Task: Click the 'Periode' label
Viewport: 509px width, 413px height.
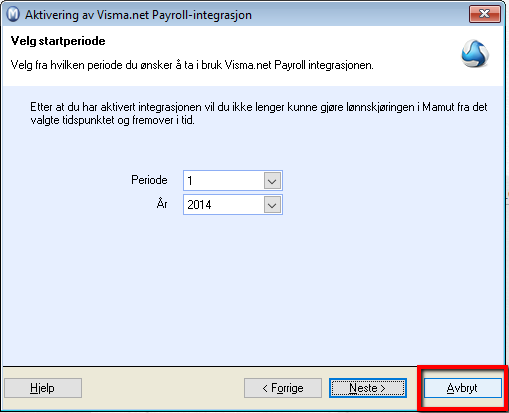Action: click(149, 180)
